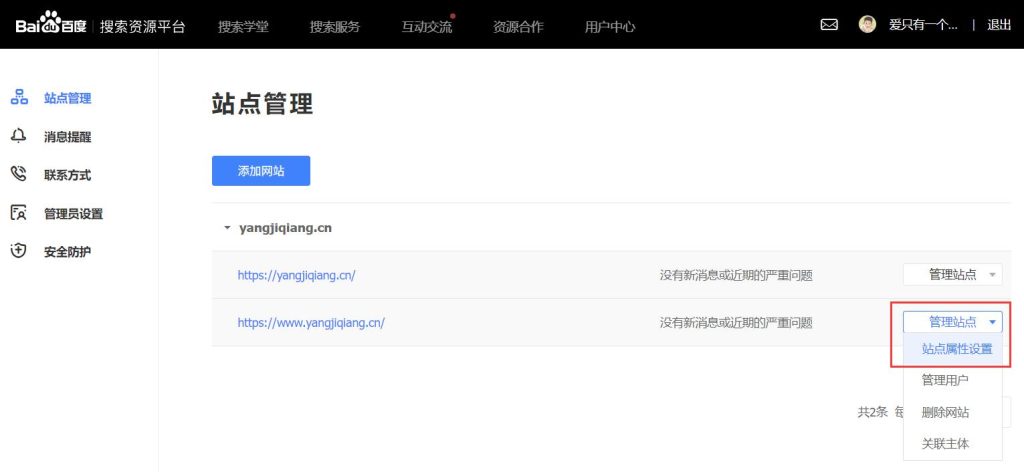
Task: Select 管理员设置 in the sidebar
Action: tap(73, 213)
